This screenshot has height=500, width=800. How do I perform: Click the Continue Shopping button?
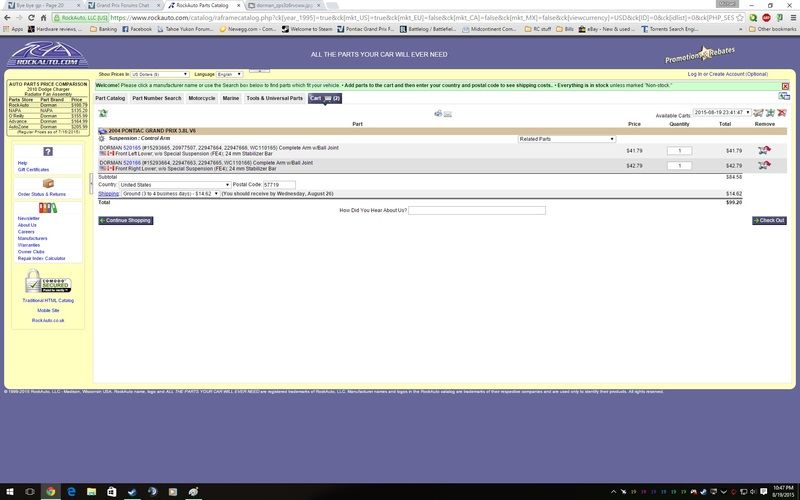click(126, 220)
